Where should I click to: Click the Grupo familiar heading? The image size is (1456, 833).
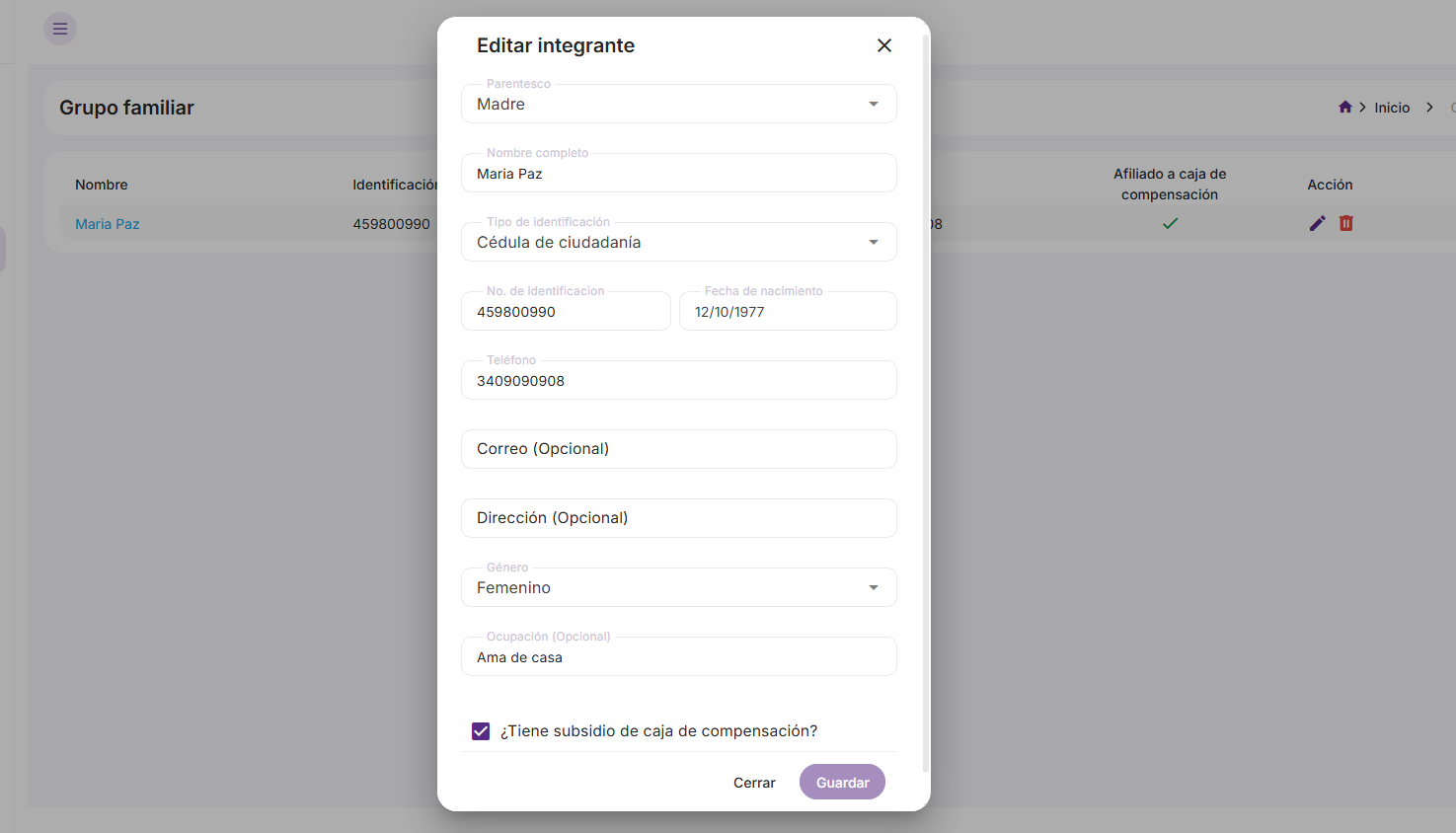(126, 108)
